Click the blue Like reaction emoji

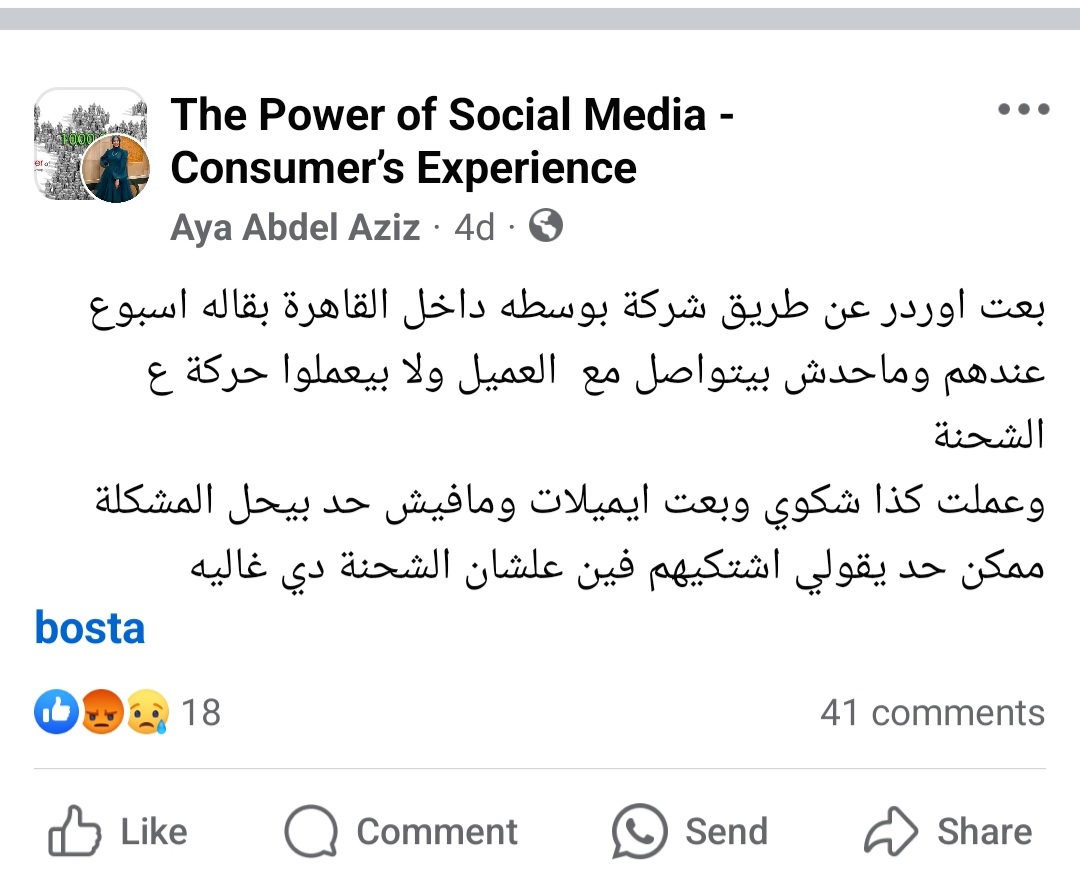point(56,712)
